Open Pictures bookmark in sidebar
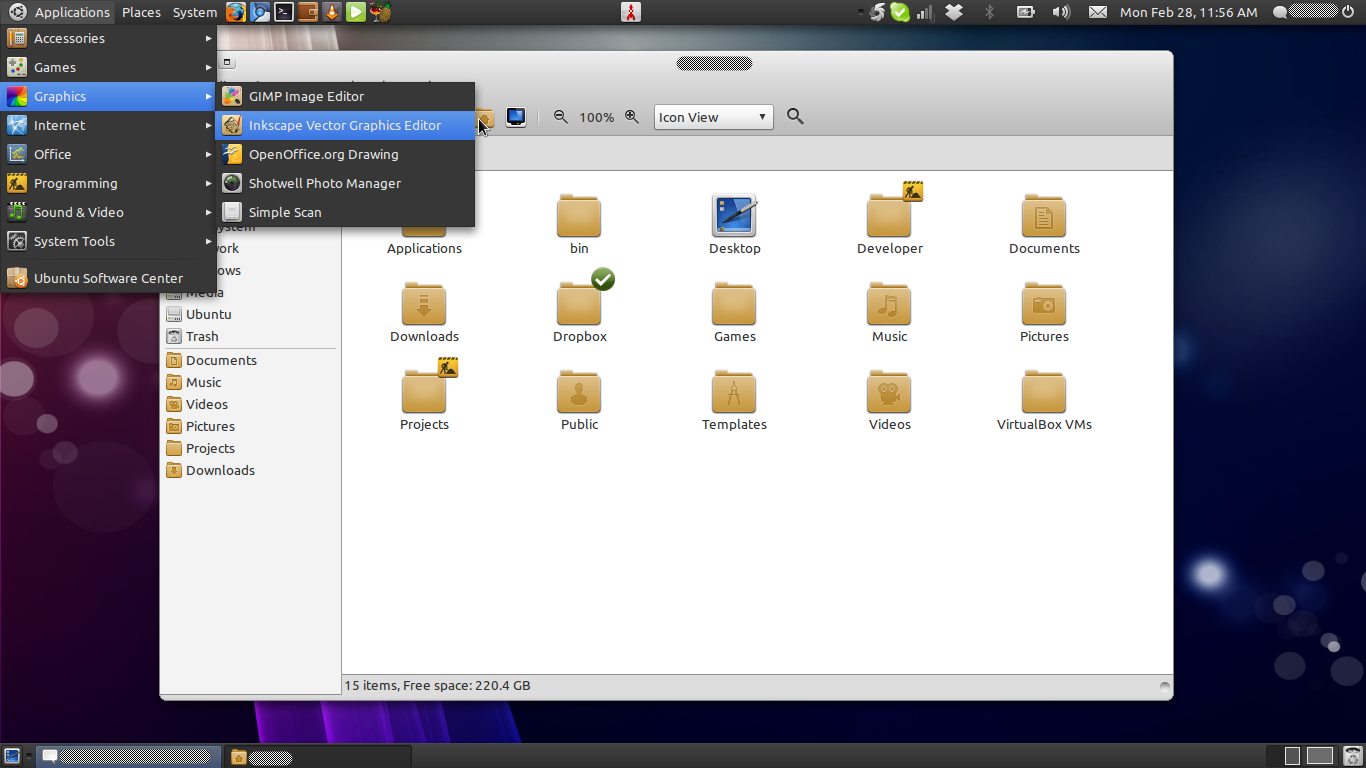Image resolution: width=1366 pixels, height=768 pixels. click(251, 426)
